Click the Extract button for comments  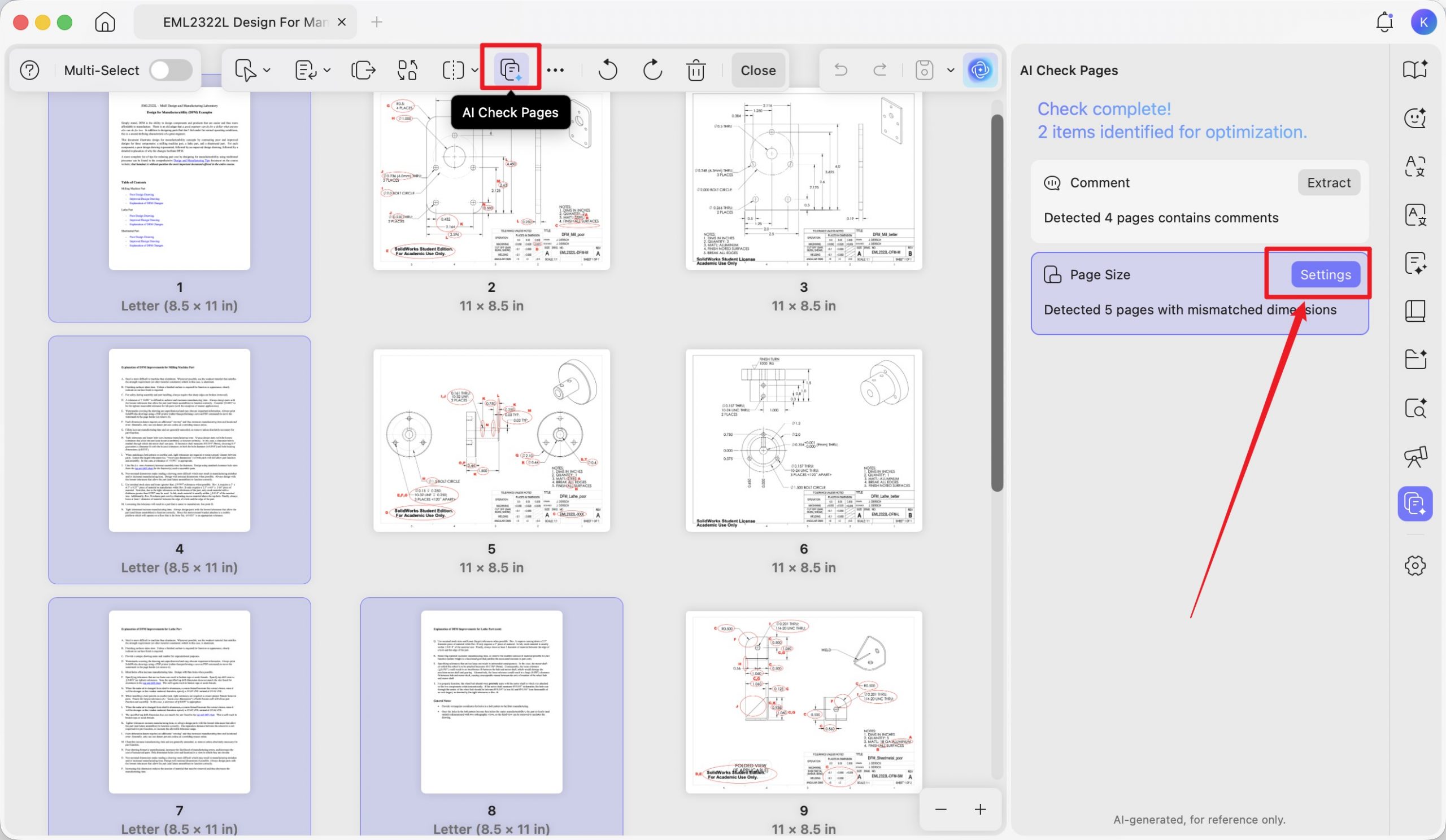[1329, 182]
